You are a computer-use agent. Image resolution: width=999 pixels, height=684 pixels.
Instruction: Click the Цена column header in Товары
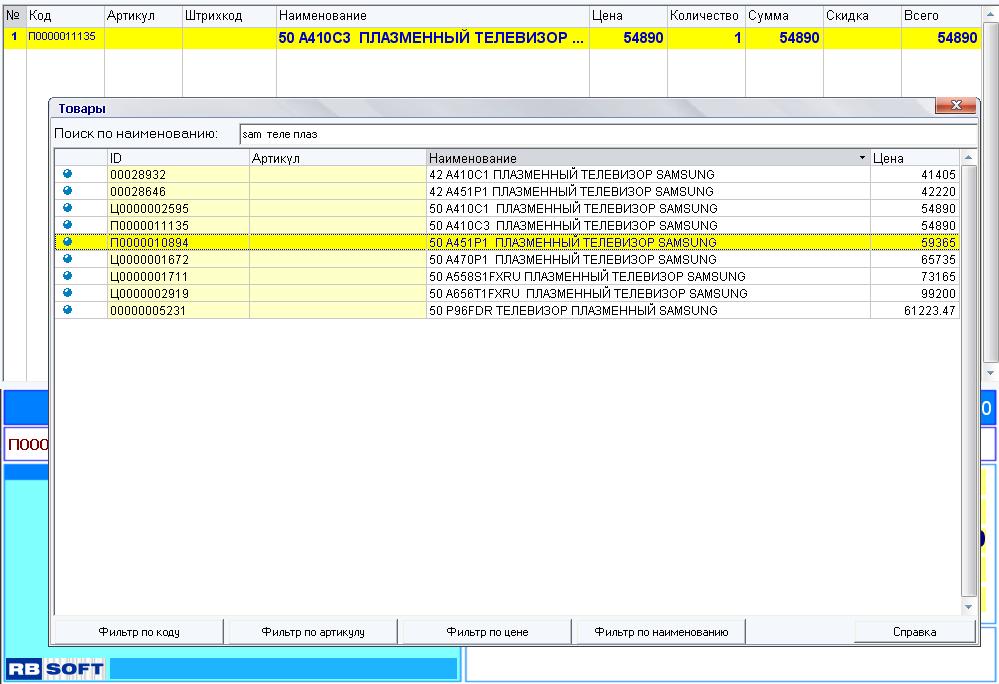(x=913, y=158)
